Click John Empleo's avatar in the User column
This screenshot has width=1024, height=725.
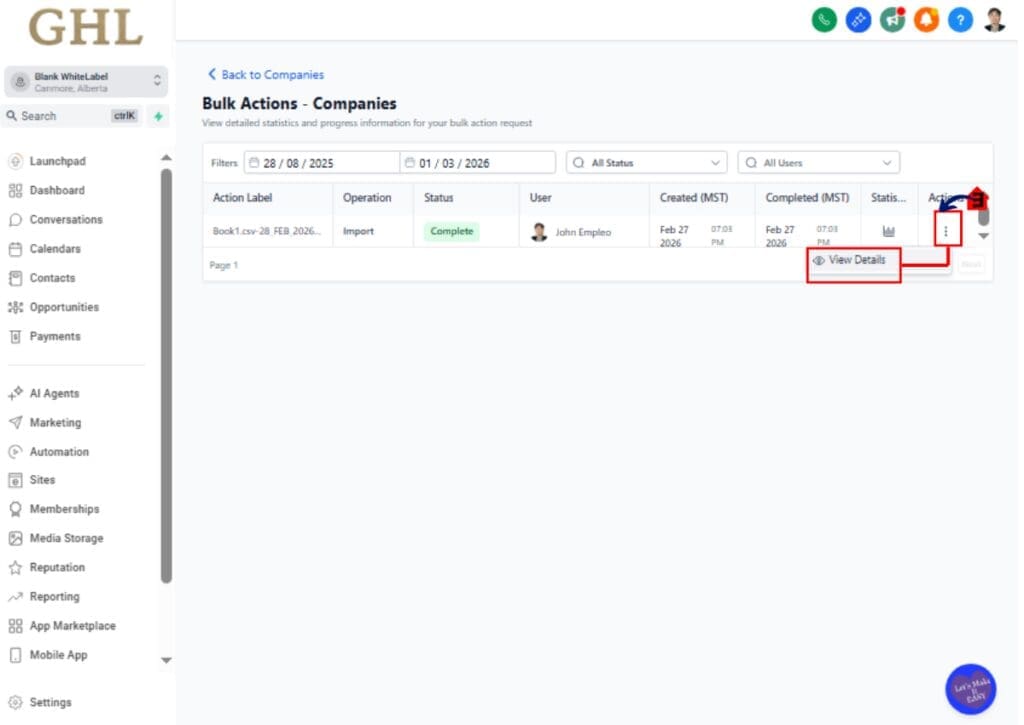pyautogui.click(x=538, y=231)
